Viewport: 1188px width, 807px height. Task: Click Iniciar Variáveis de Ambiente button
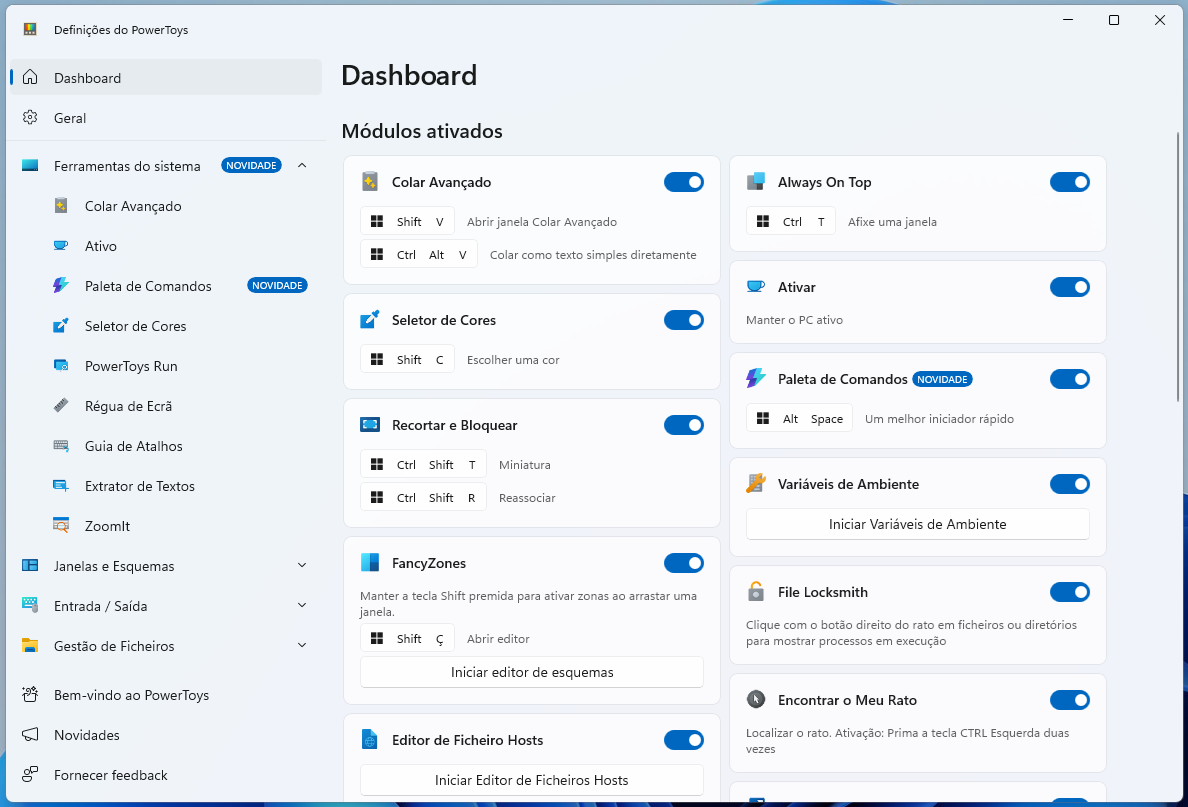[918, 524]
